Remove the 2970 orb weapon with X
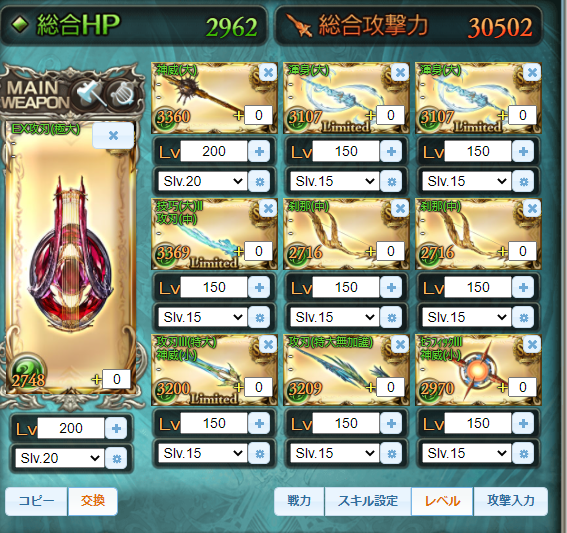This screenshot has height=533, width=567. pyautogui.click(x=532, y=345)
